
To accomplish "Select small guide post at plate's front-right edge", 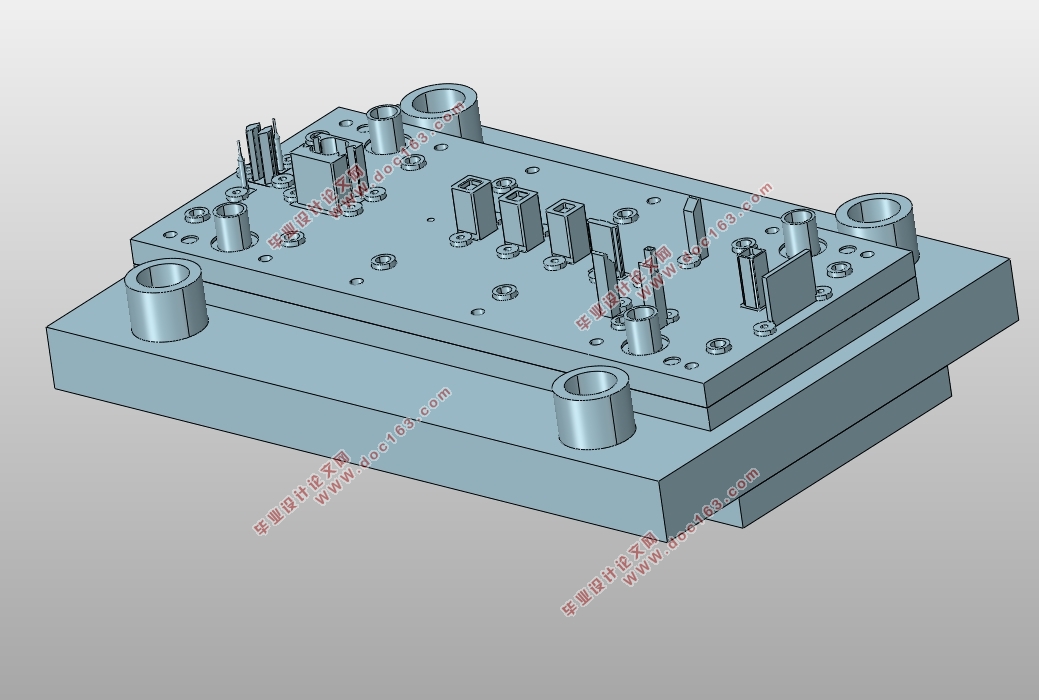I will pos(644,329).
